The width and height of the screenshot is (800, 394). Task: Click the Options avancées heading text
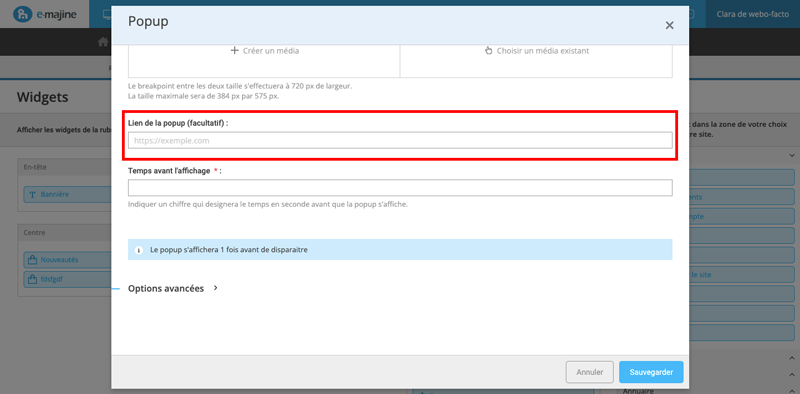pyautogui.click(x=166, y=288)
